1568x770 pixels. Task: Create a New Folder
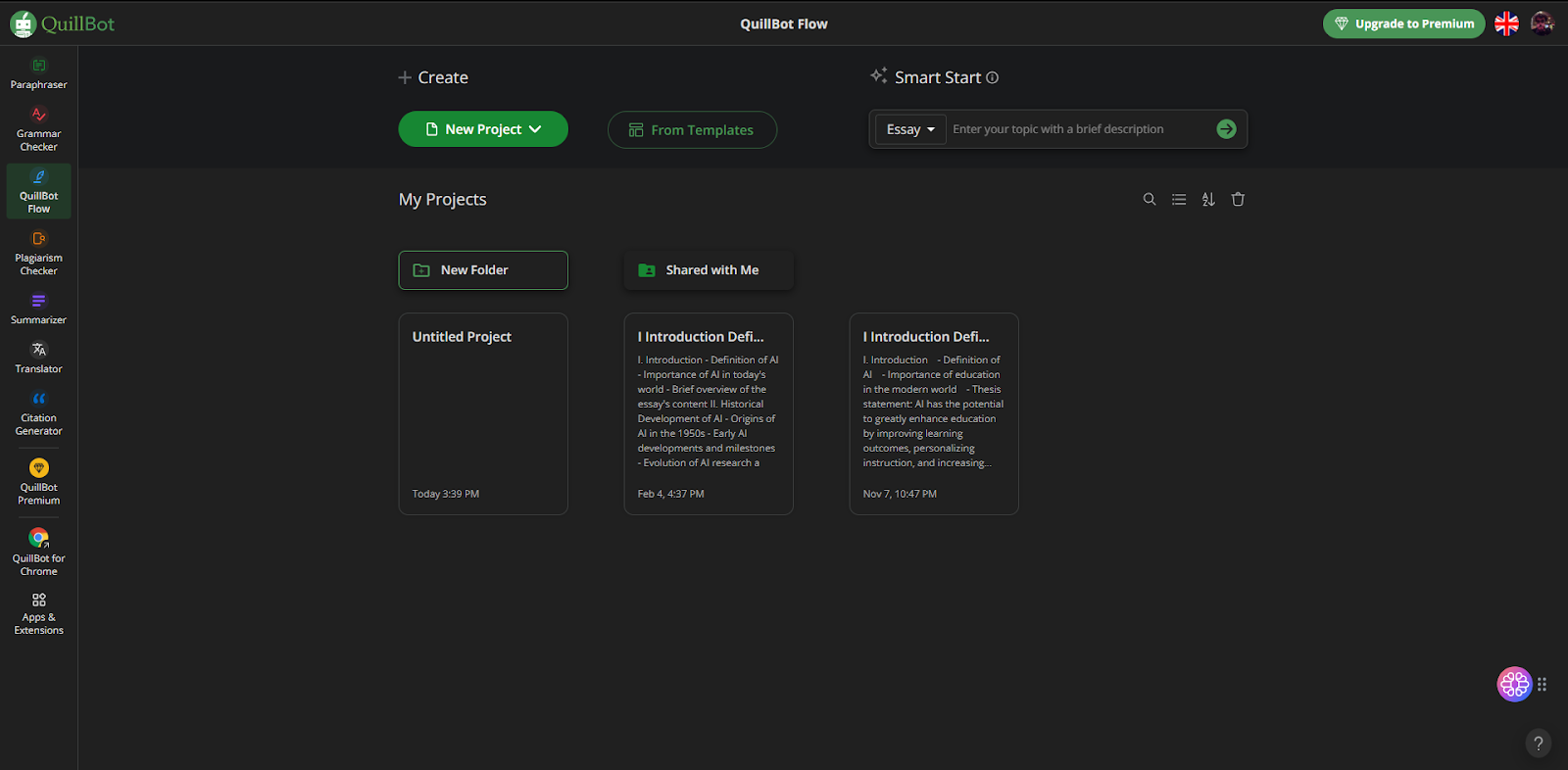(483, 270)
